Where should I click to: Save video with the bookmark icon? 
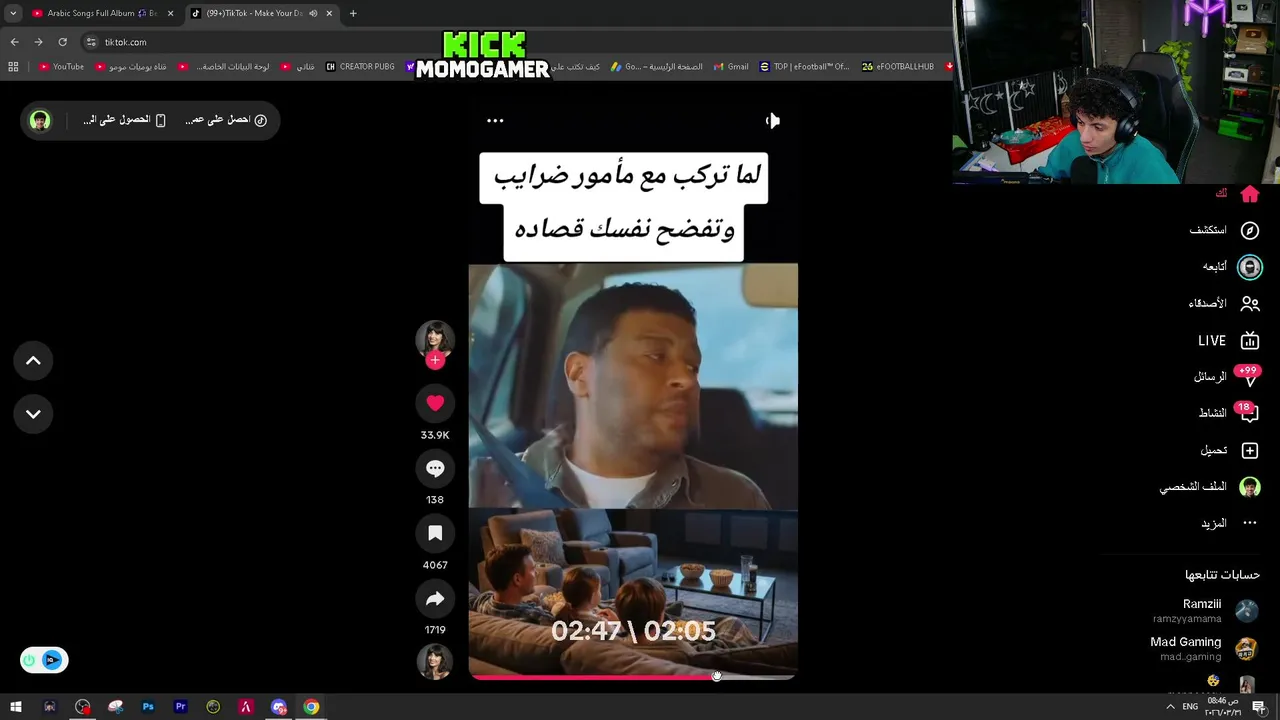(435, 533)
